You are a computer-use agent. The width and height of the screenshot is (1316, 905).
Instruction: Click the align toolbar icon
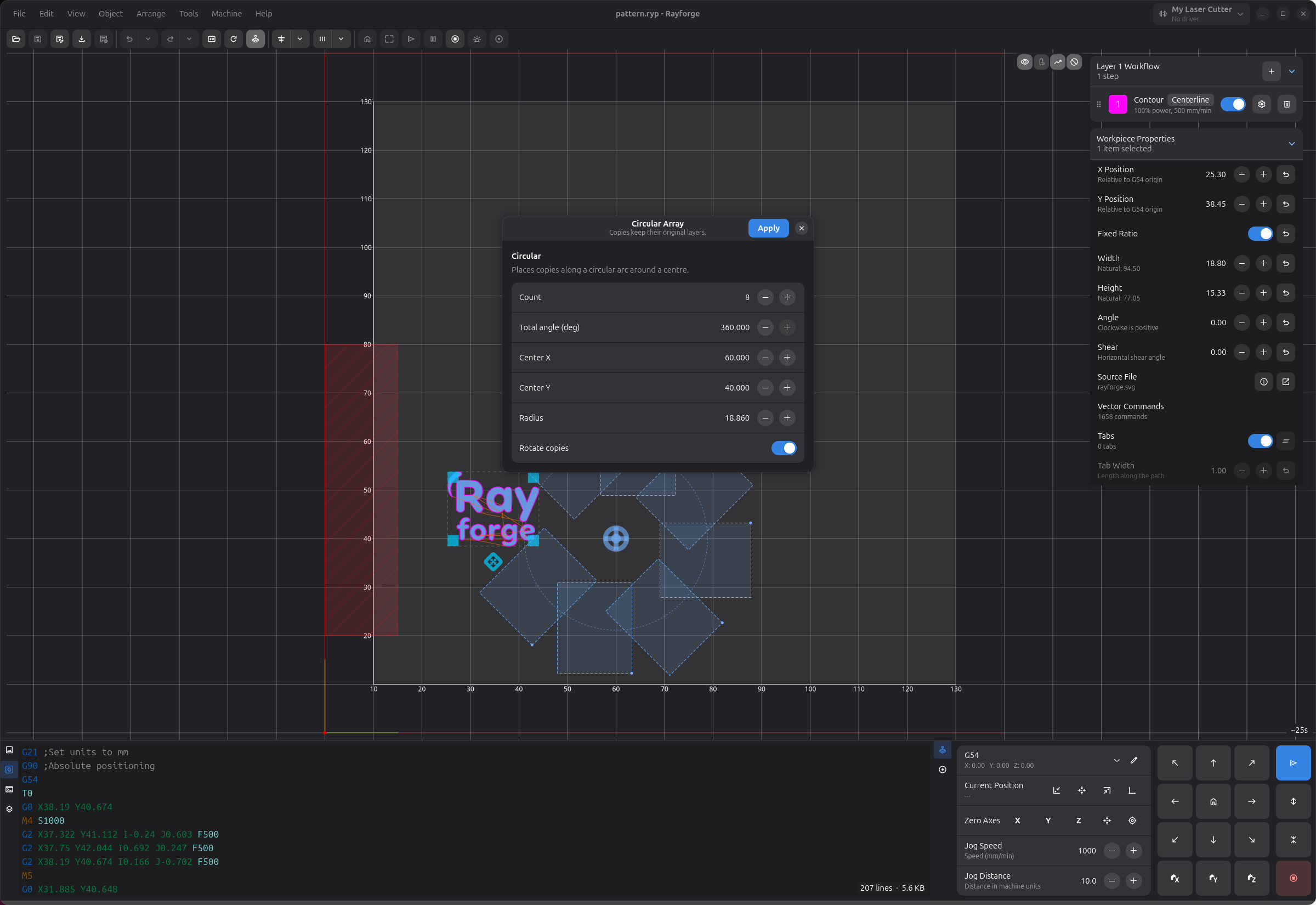(x=281, y=39)
